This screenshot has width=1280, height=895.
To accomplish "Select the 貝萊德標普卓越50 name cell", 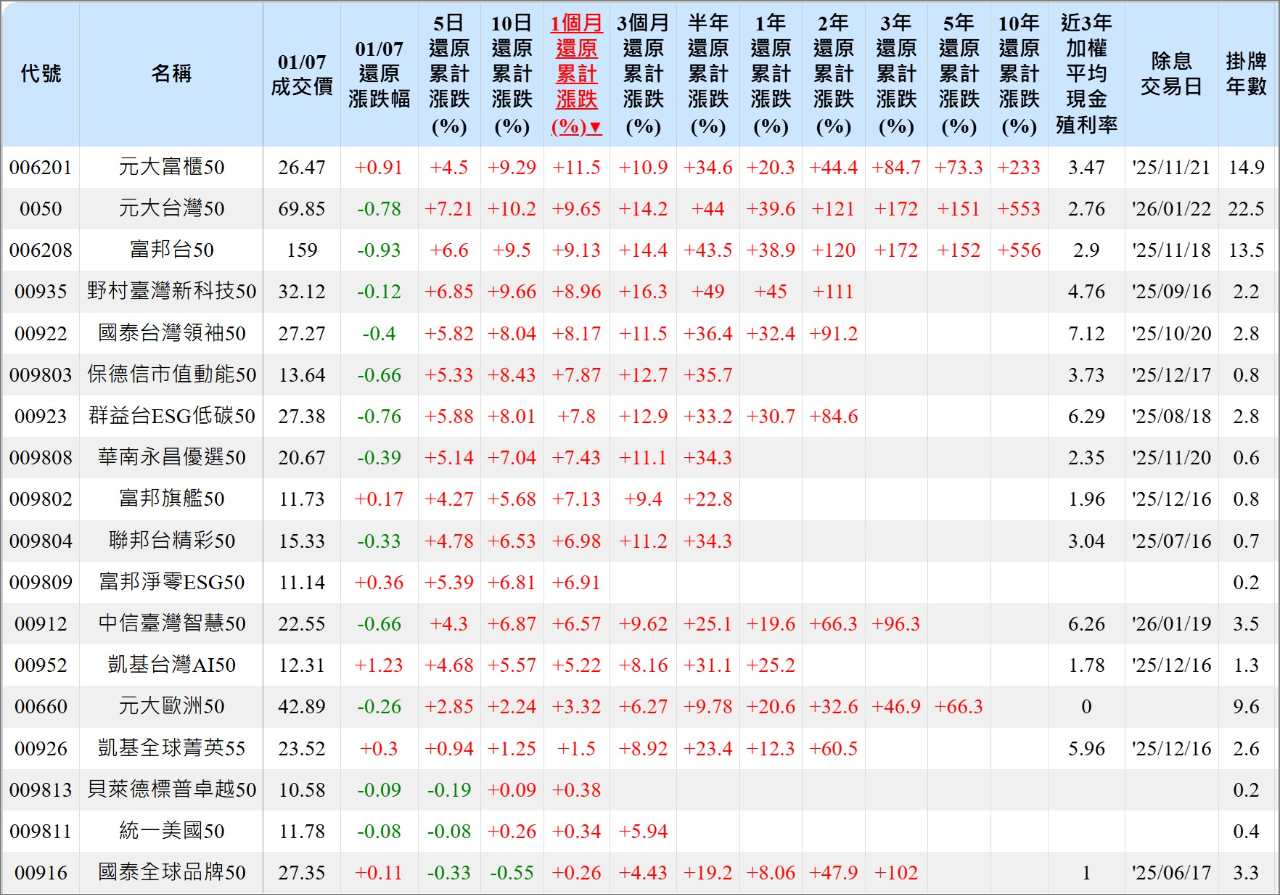I will click(x=172, y=790).
